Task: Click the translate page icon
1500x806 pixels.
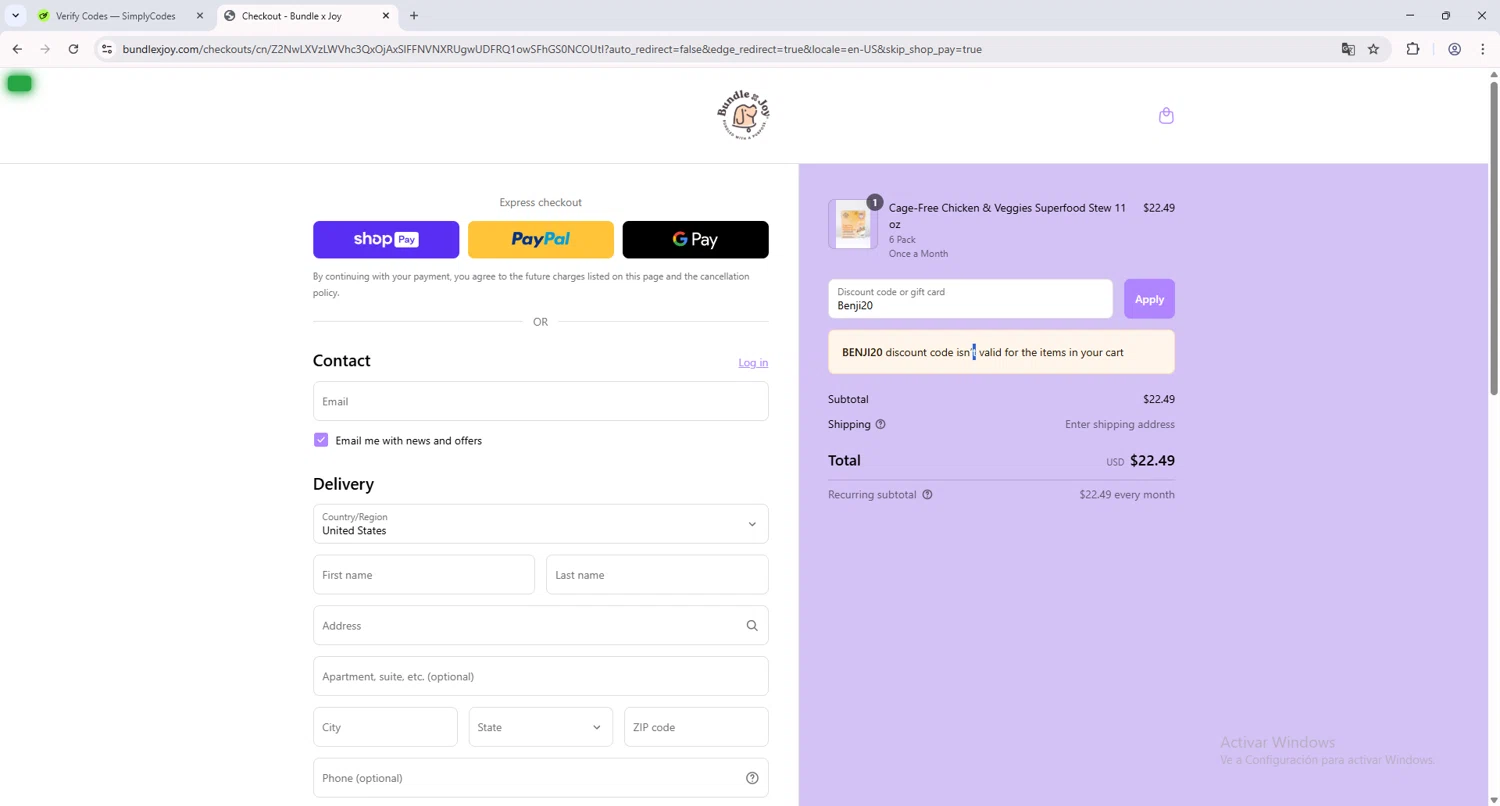Action: coord(1348,49)
